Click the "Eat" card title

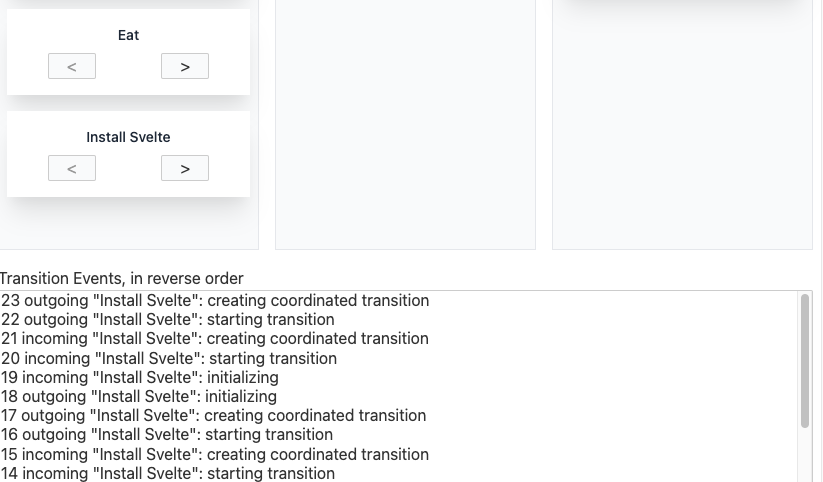pyautogui.click(x=128, y=35)
